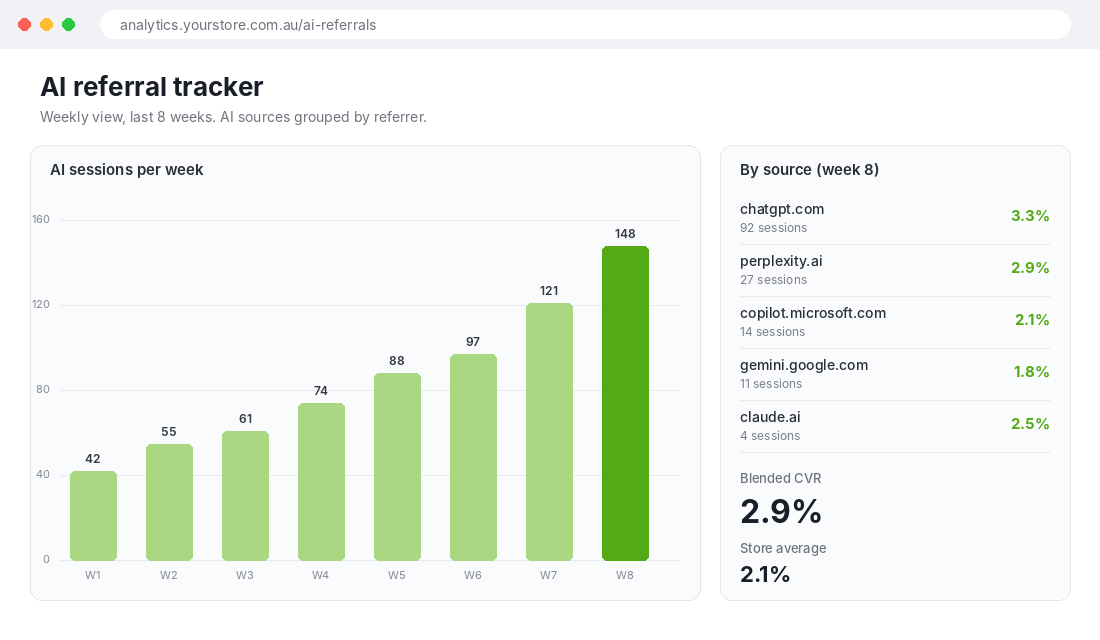Click the W7 bar showing 121 sessions

tap(549, 432)
